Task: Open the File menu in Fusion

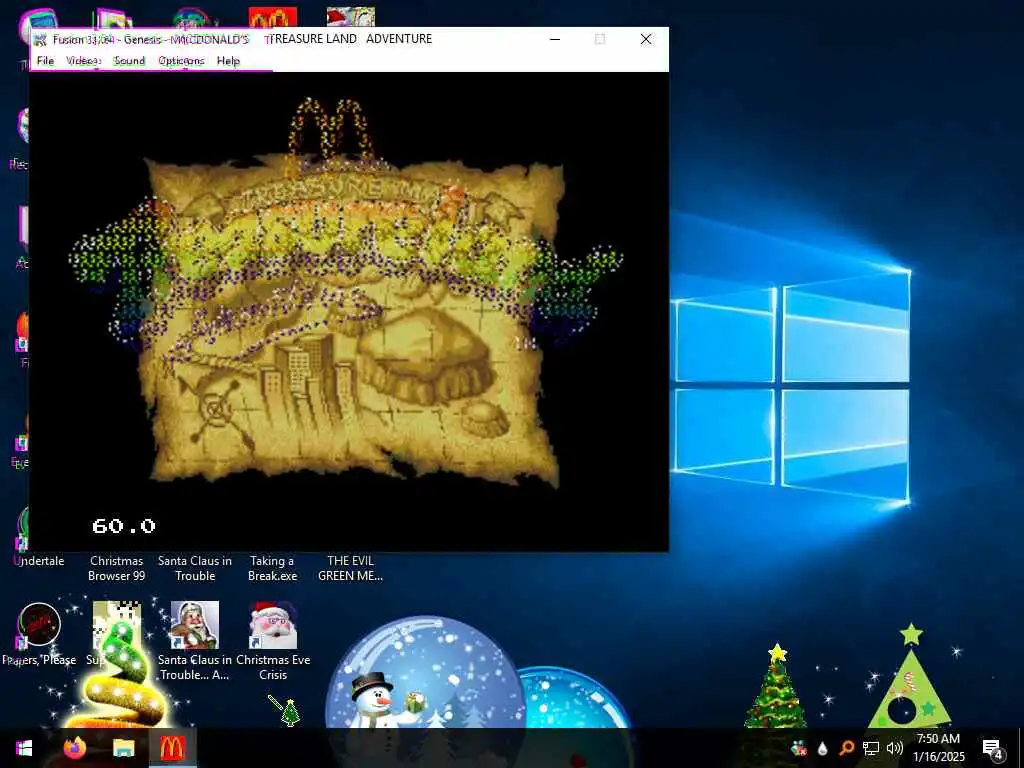Action: [45, 61]
